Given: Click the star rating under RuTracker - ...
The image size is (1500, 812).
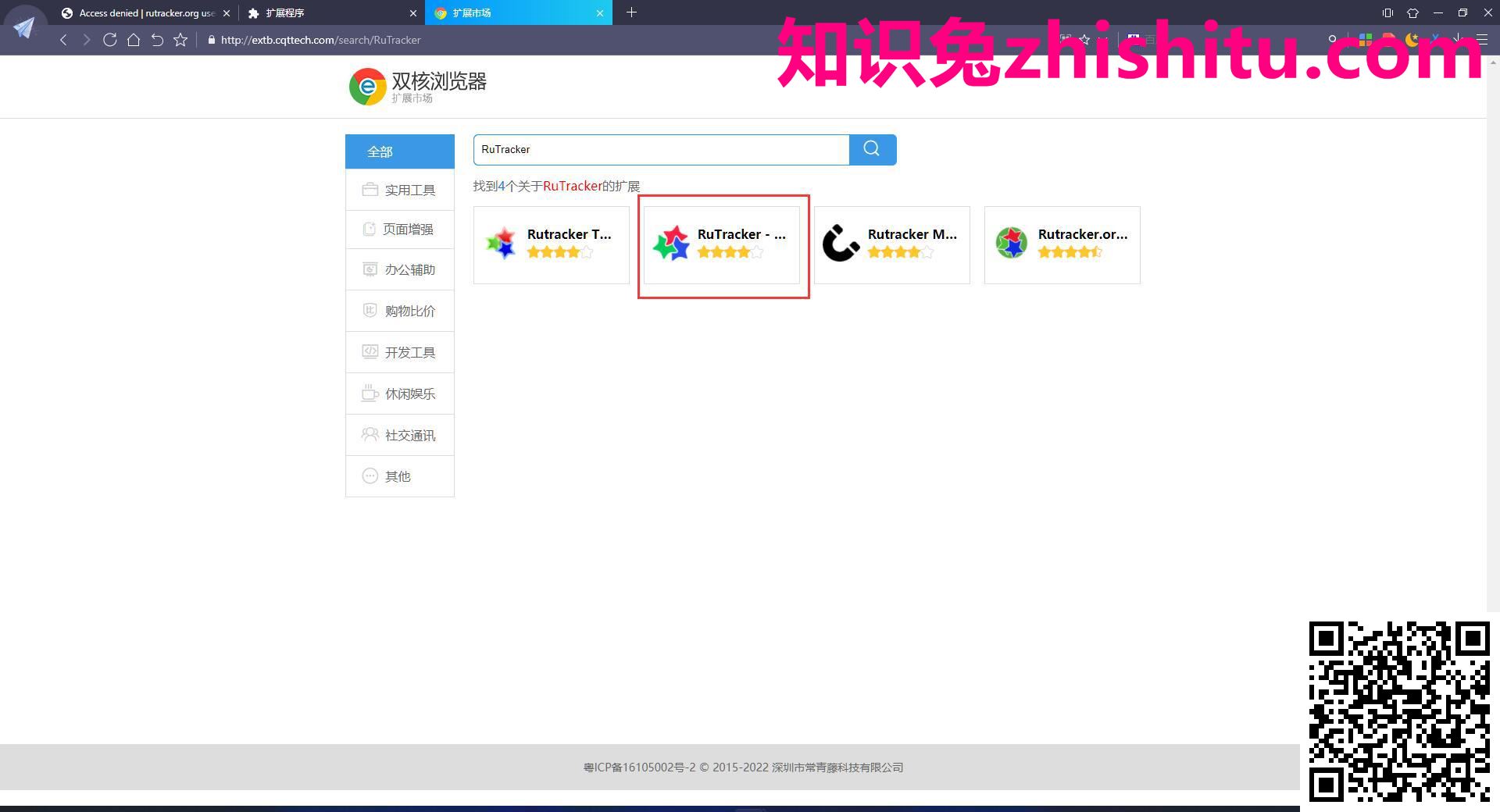Looking at the screenshot, I should pyautogui.click(x=730, y=252).
